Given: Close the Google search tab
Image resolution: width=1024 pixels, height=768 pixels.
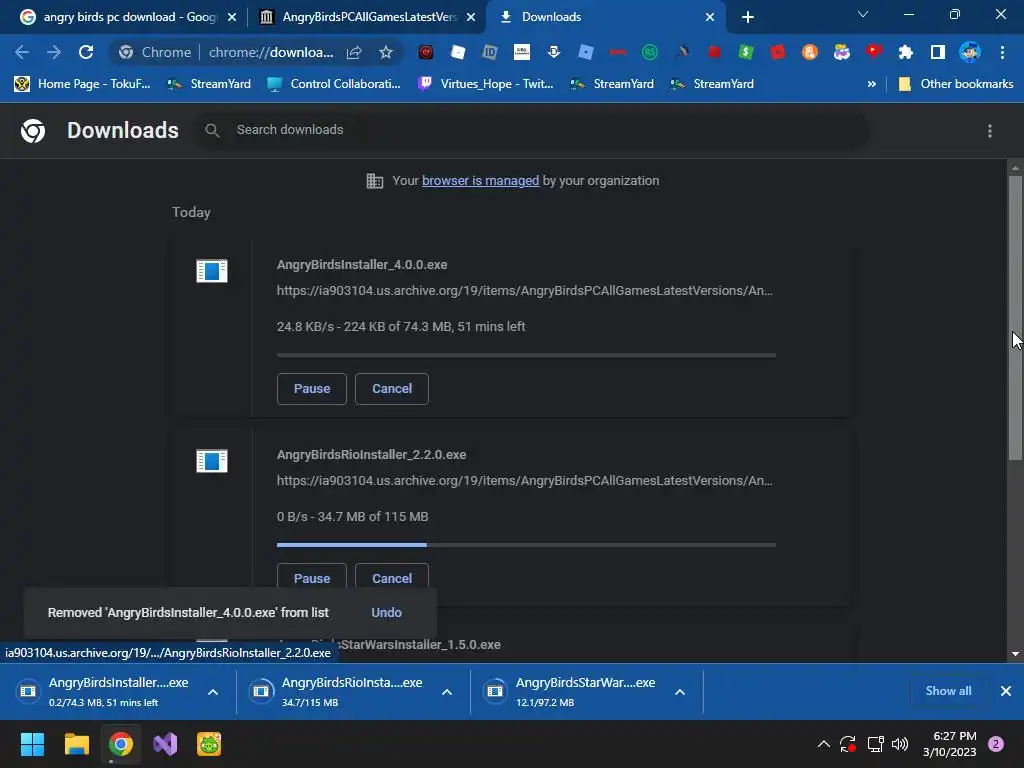Looking at the screenshot, I should pyautogui.click(x=232, y=17).
